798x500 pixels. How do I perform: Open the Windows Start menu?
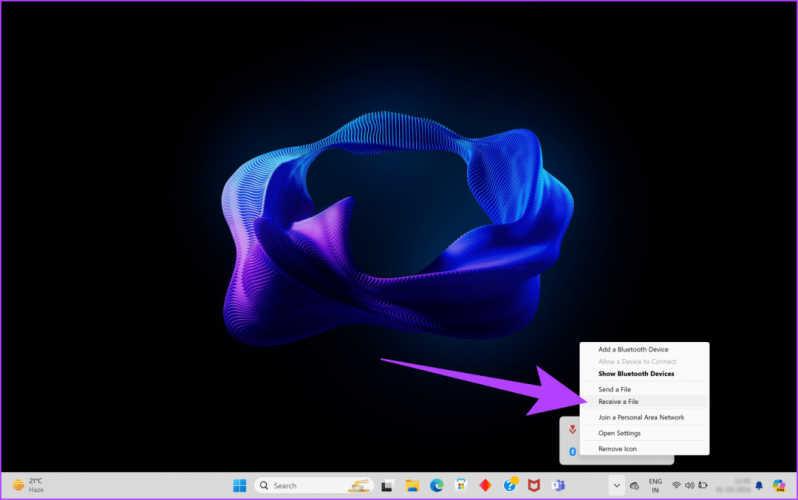[239, 486]
